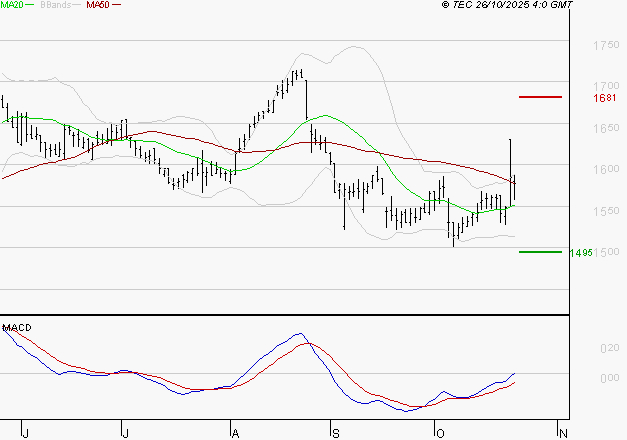Click the red 1681 resistance value
Screen dimensions: 627x440
tap(605, 98)
